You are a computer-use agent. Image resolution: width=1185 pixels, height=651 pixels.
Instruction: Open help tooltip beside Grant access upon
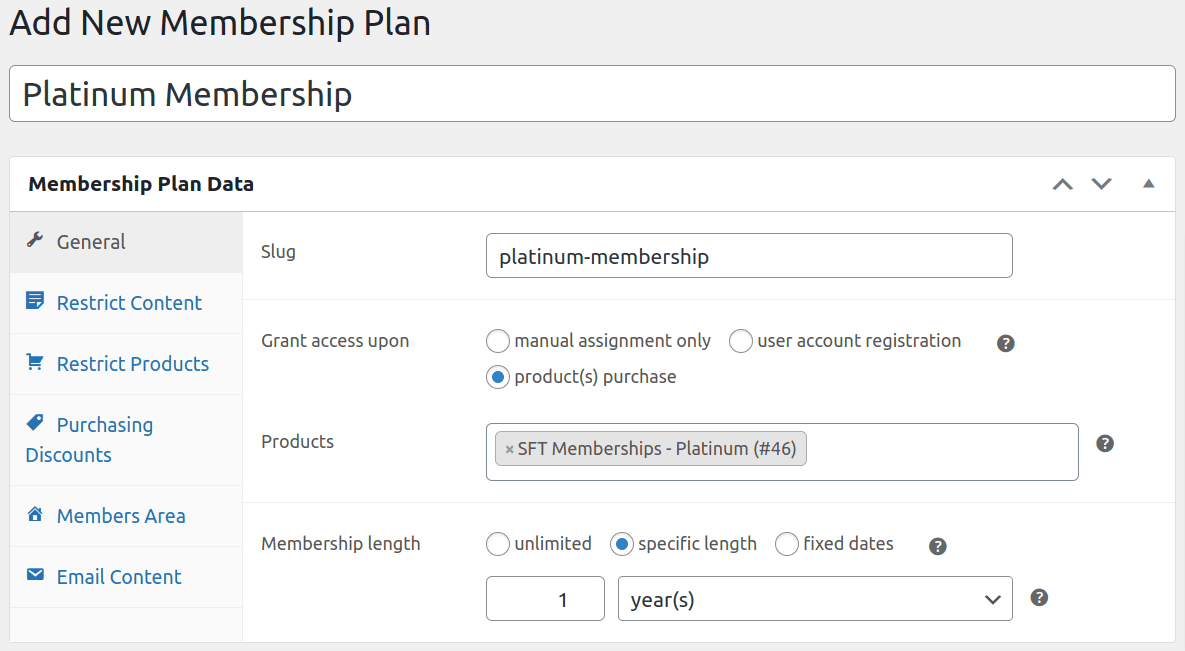(x=1005, y=343)
